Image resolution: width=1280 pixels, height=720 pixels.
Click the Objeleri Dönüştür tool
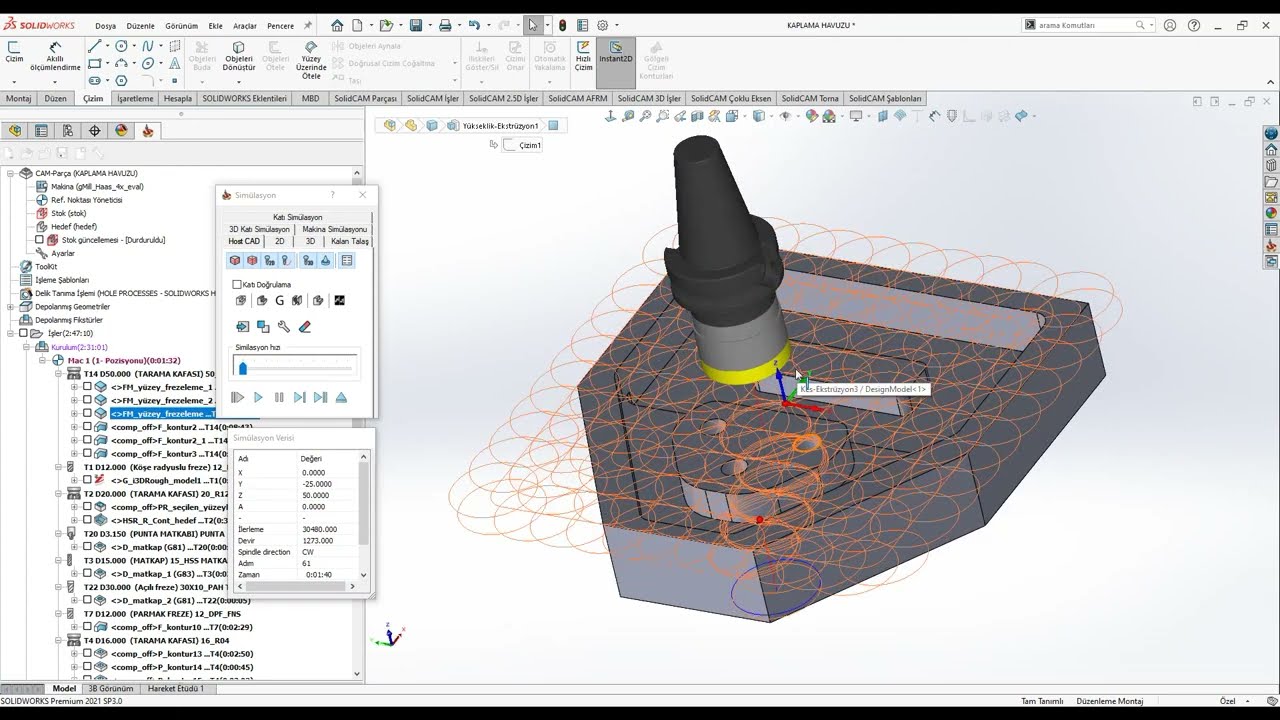238,57
